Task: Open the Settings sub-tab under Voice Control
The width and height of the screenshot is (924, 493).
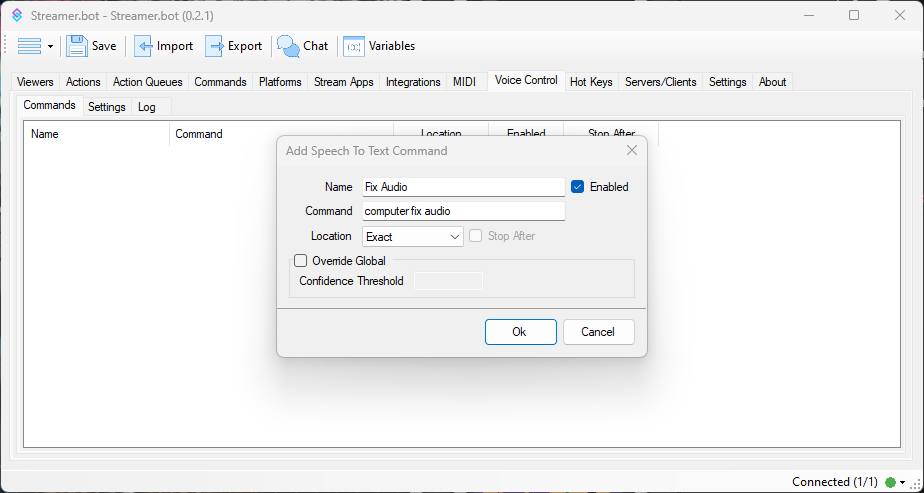Action: (x=106, y=107)
